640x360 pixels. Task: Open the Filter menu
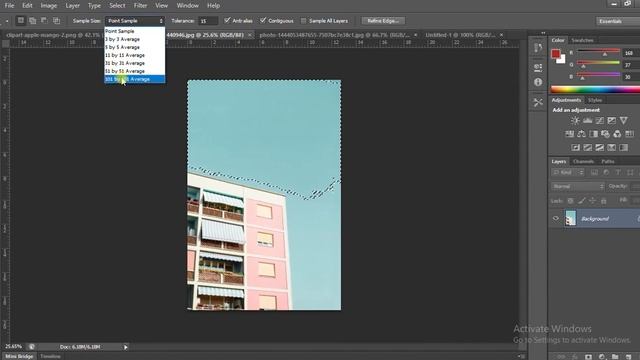point(140,6)
